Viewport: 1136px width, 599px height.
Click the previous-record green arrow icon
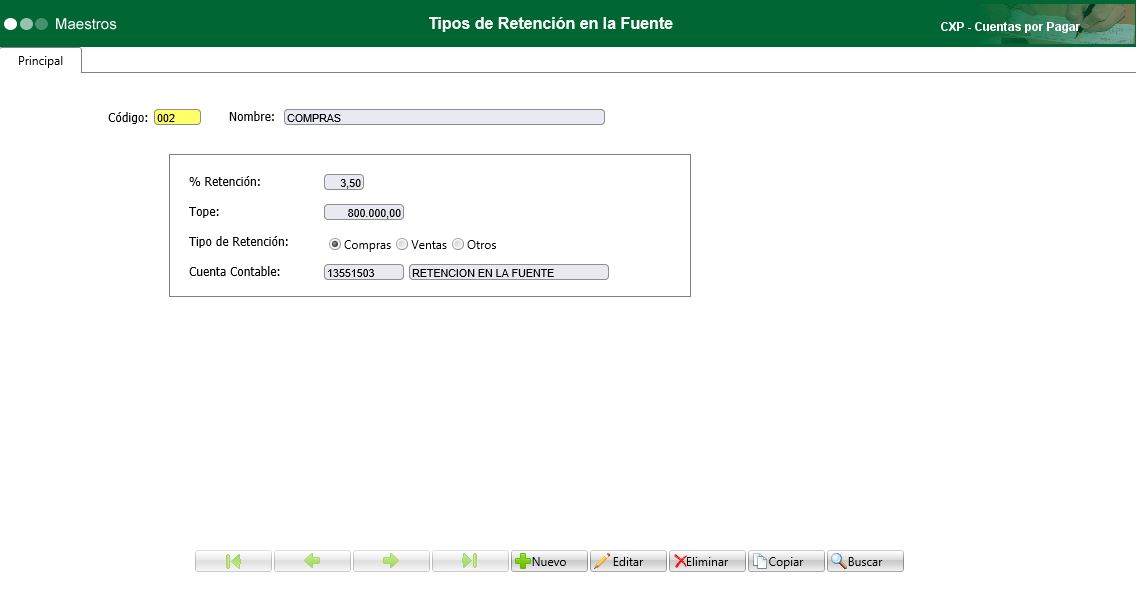point(311,561)
